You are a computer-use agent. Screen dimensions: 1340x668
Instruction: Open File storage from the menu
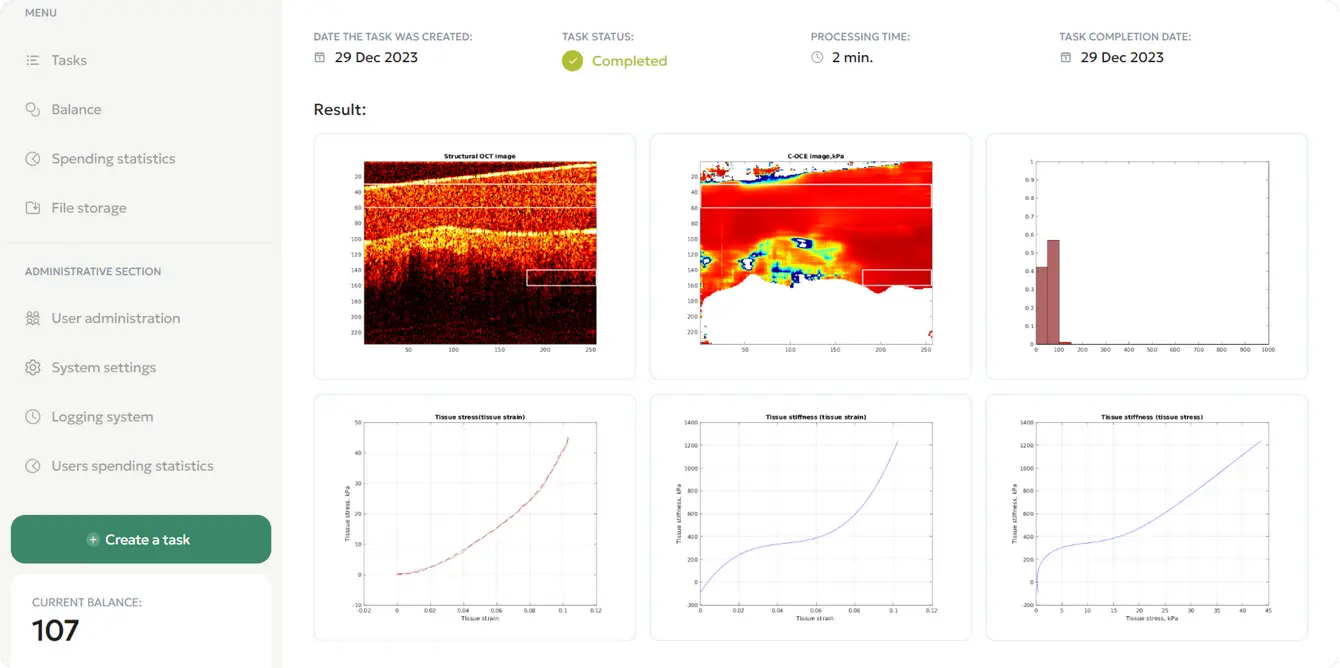89,208
